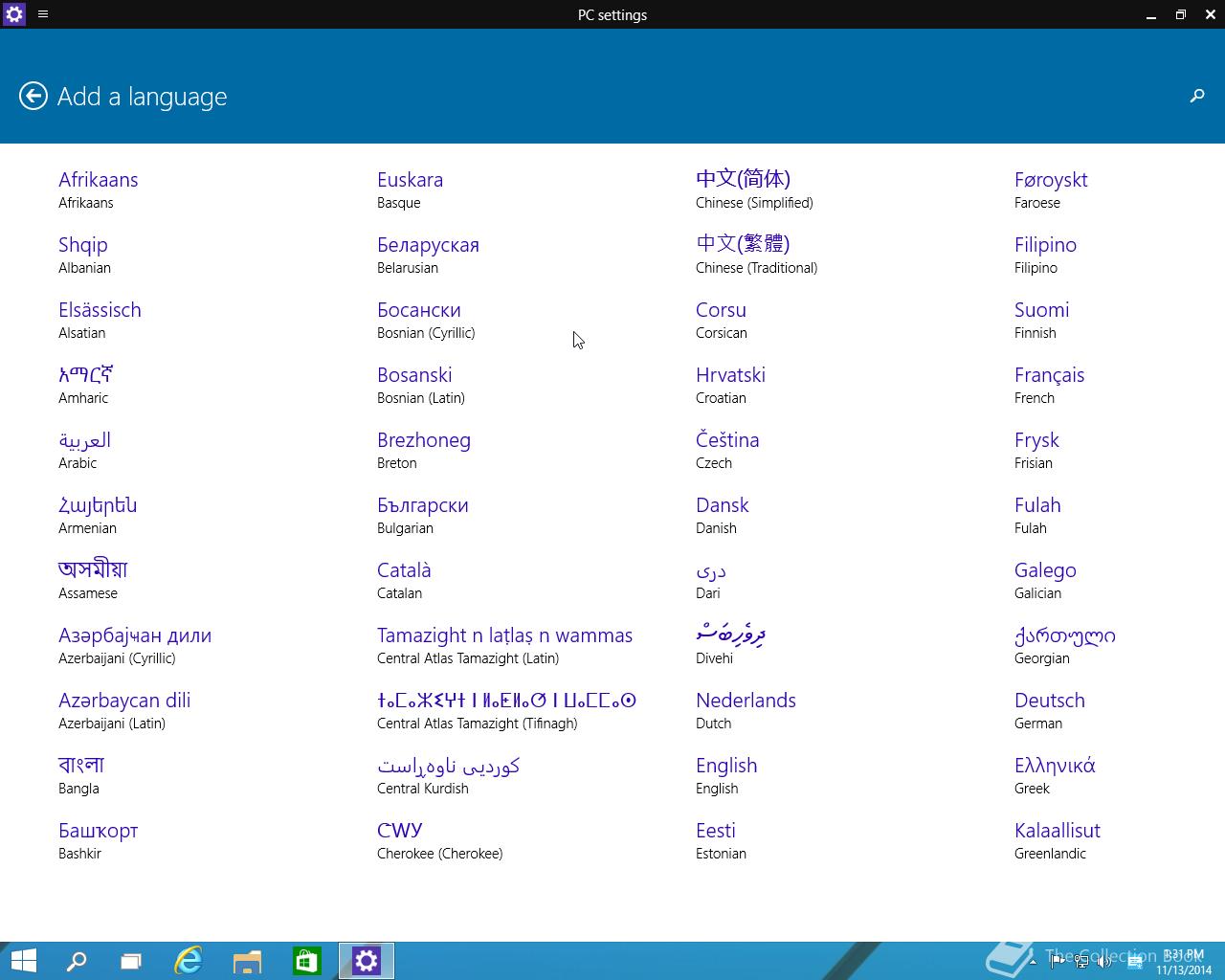The image size is (1225, 980).
Task: Select Ελληνικά (Greek) language
Action: coord(1055,775)
